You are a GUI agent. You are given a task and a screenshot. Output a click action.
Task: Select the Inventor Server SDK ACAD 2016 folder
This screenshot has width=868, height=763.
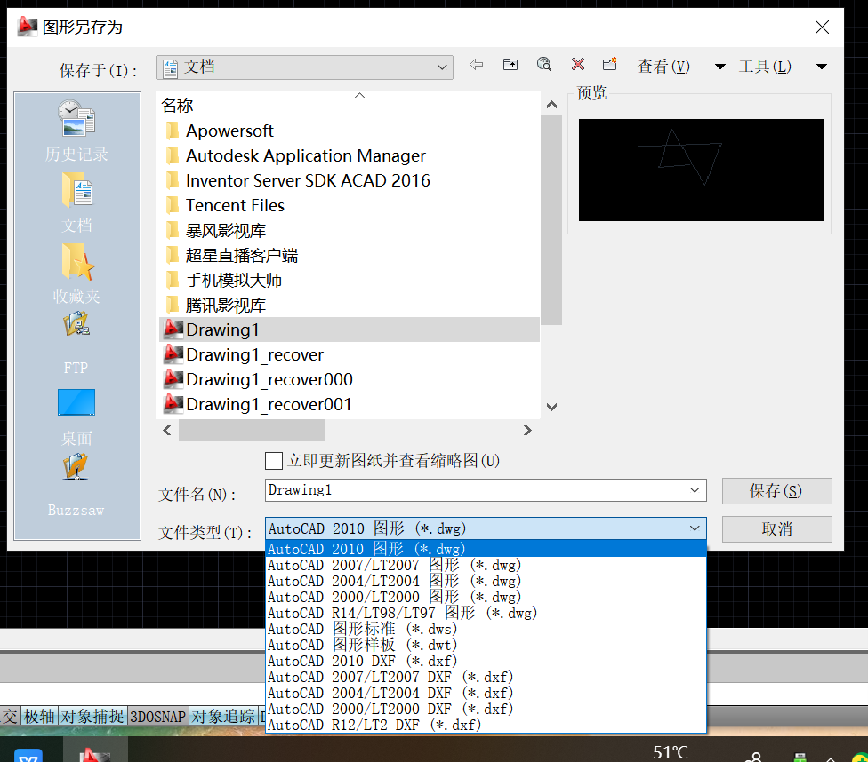click(x=298, y=181)
